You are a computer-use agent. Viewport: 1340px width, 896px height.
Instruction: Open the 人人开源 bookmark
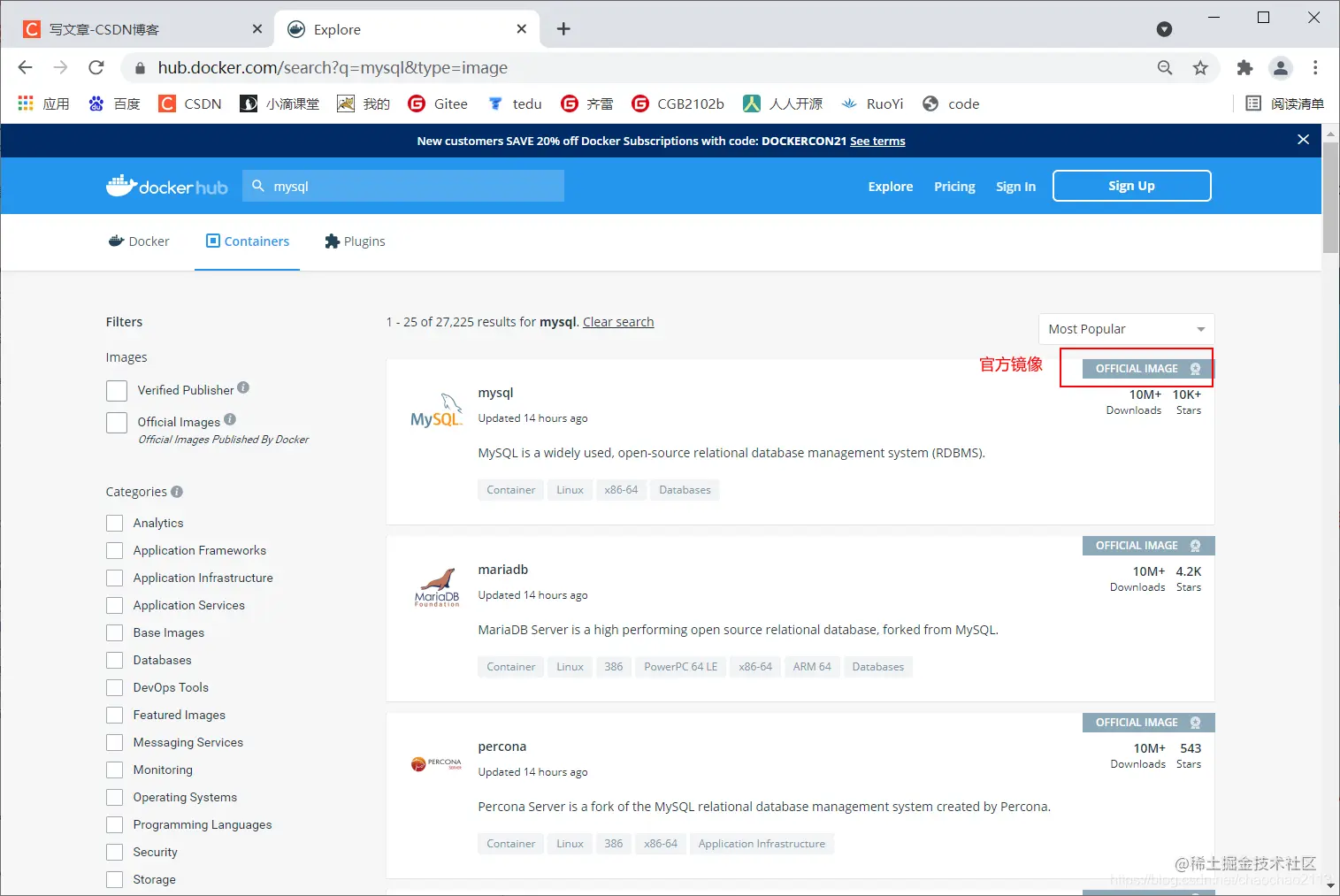point(784,103)
